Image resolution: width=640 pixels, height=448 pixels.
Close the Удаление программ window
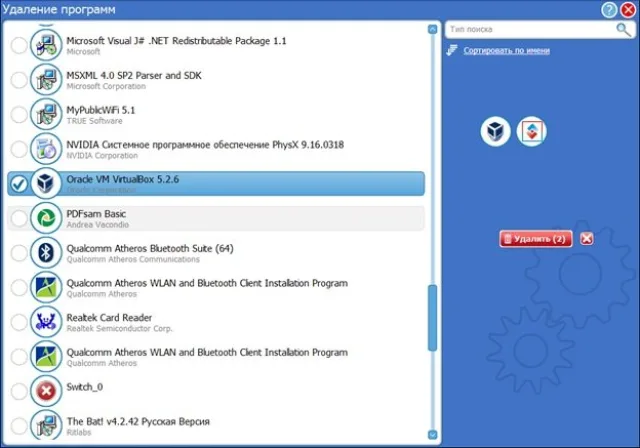[x=628, y=10]
